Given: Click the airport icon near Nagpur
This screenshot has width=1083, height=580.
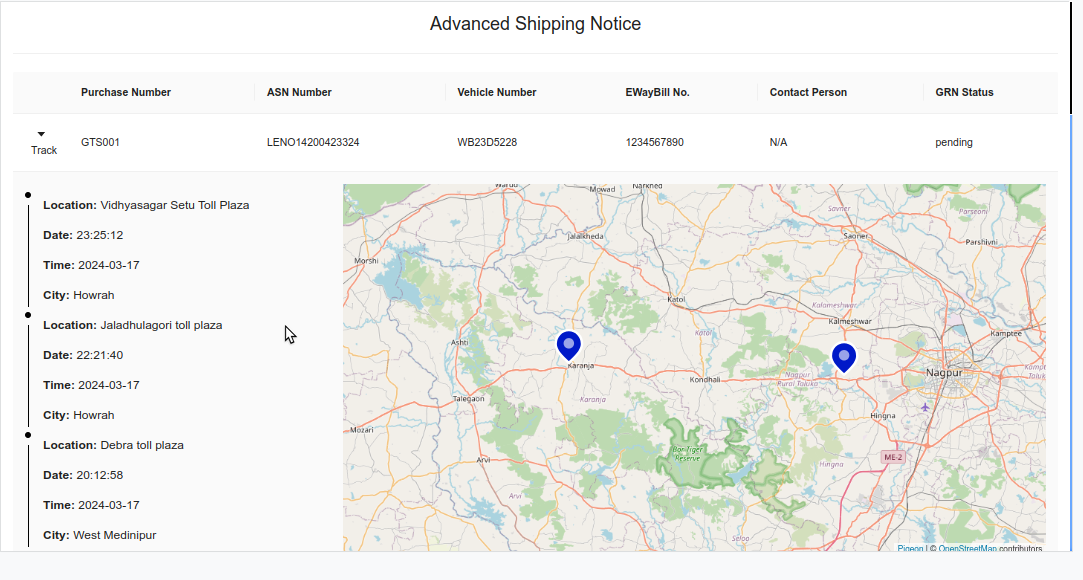Looking at the screenshot, I should (x=925, y=407).
